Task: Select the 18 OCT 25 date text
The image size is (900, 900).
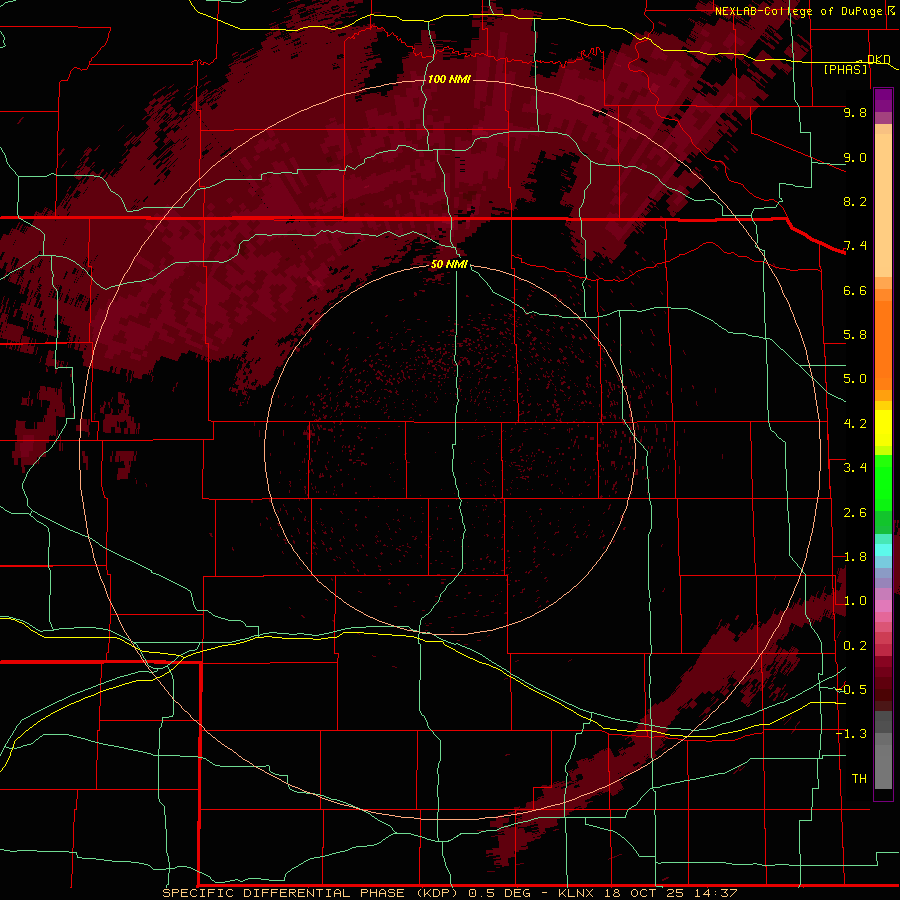Action: tap(645, 893)
